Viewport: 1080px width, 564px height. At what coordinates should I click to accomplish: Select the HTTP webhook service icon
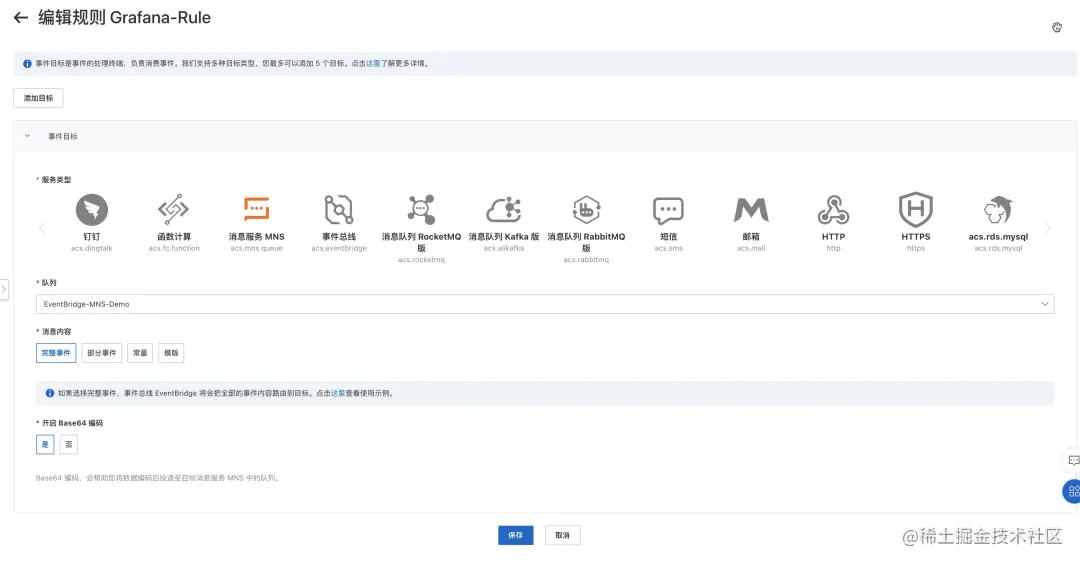click(x=833, y=209)
